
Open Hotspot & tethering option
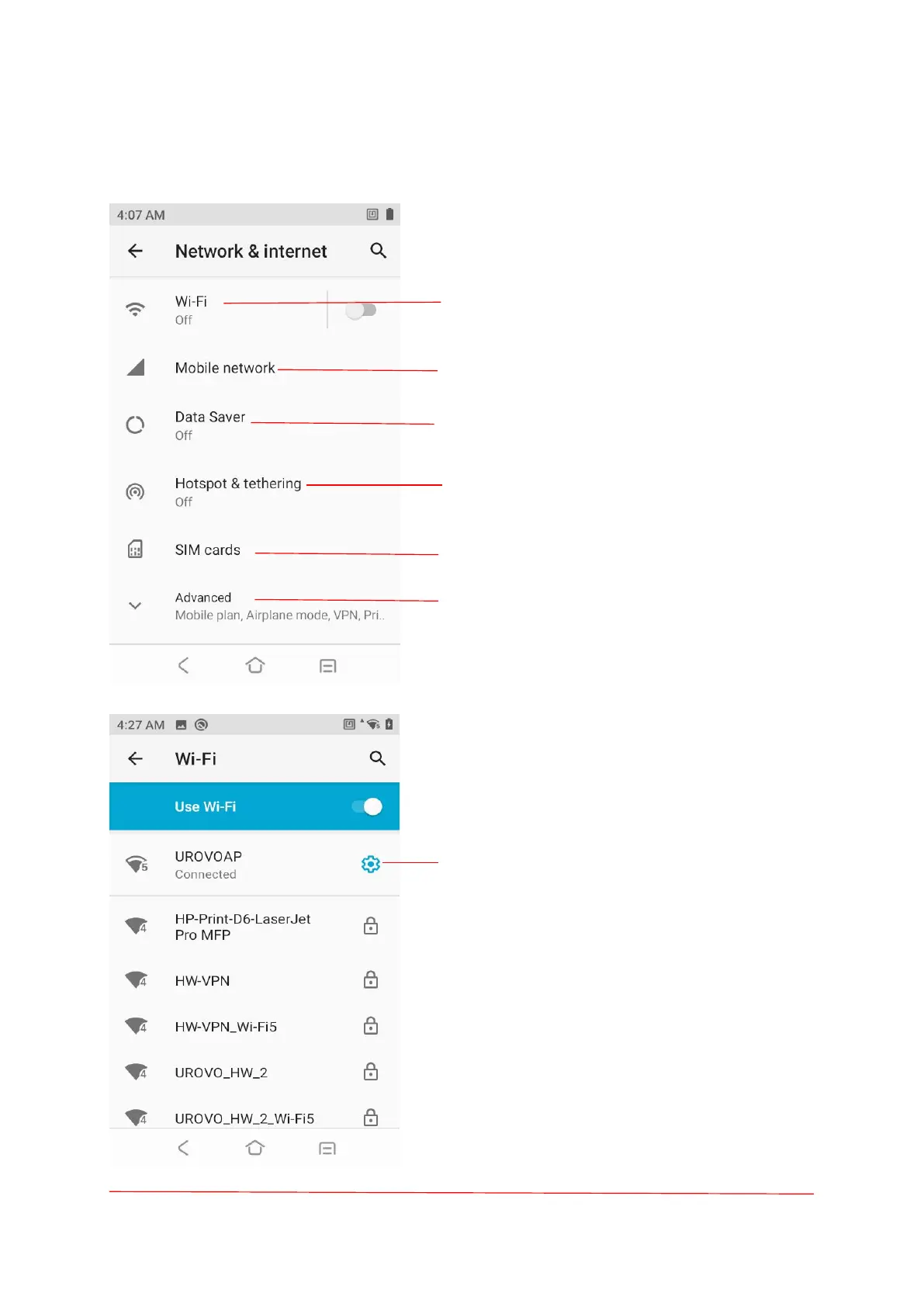237,491
